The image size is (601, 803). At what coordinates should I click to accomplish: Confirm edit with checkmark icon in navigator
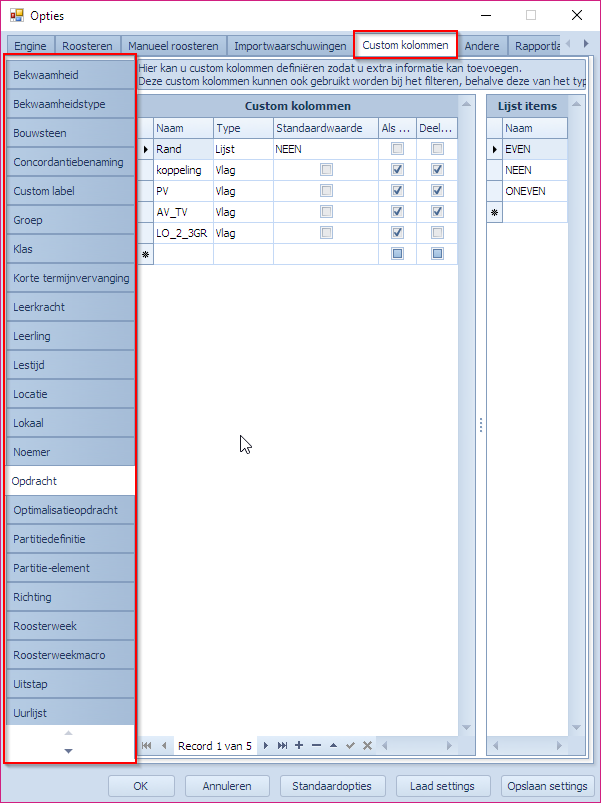coord(350,746)
